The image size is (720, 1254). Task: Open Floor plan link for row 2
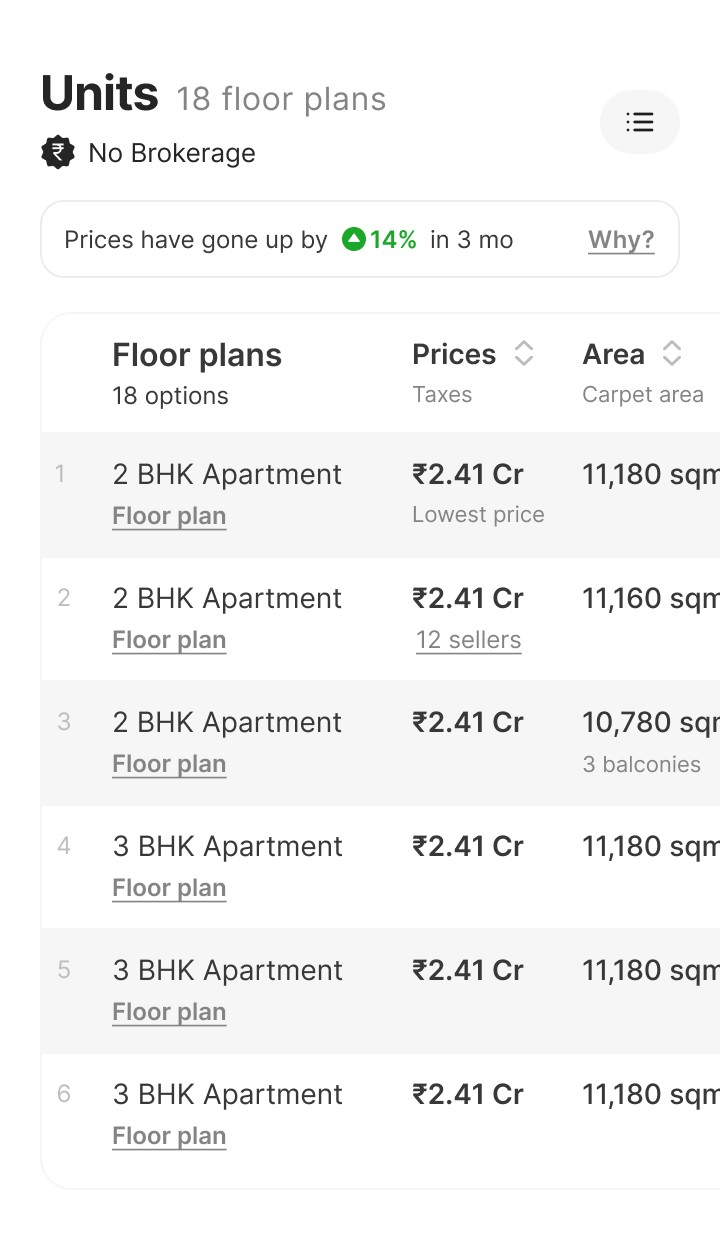[x=169, y=640]
